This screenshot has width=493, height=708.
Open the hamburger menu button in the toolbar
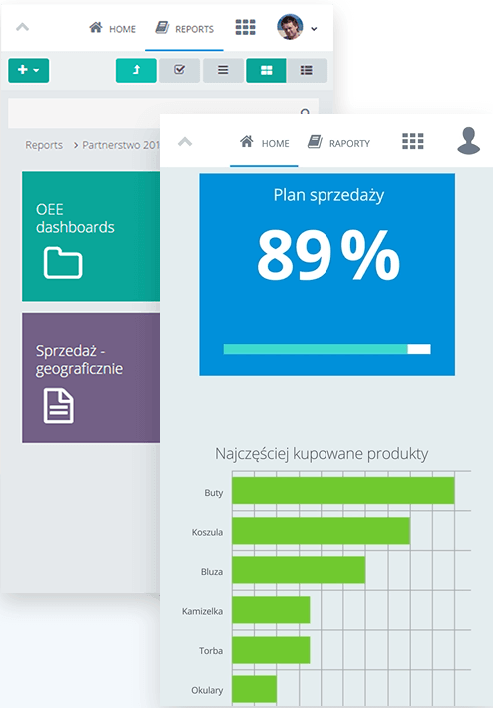[223, 70]
